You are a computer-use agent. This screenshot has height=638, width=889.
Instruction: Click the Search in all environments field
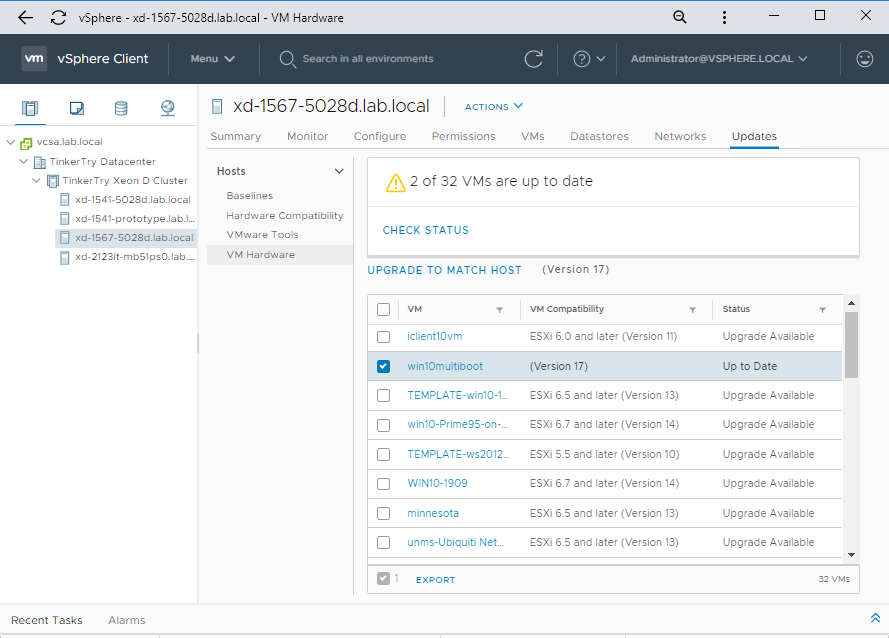pyautogui.click(x=367, y=58)
